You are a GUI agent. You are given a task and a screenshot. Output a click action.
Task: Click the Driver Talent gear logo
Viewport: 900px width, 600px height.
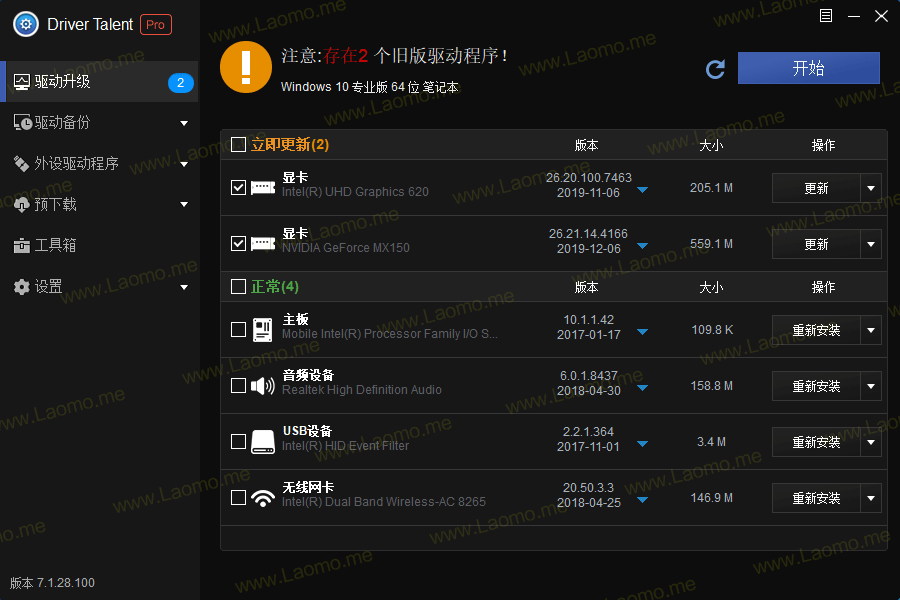coord(26,24)
